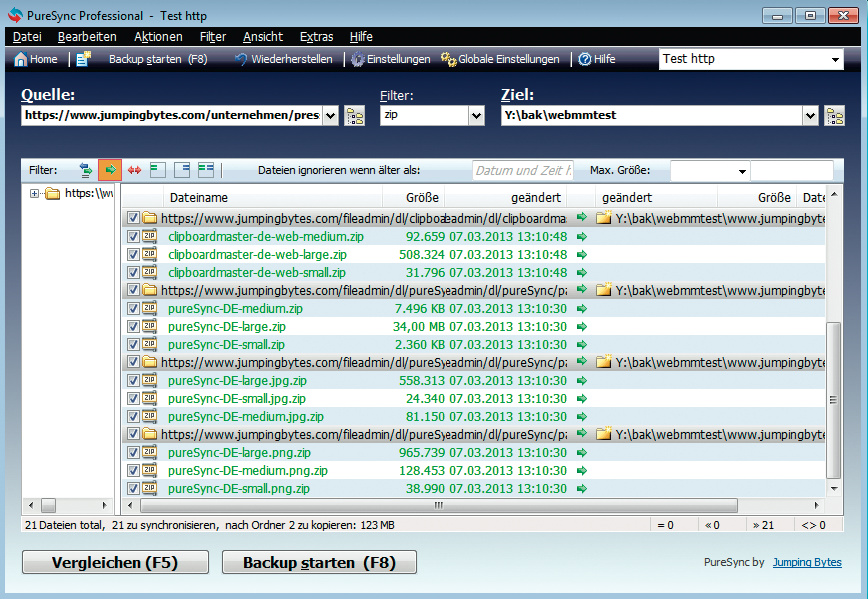Expand the https tree node
Screen dimensions: 868x599
coord(35,194)
